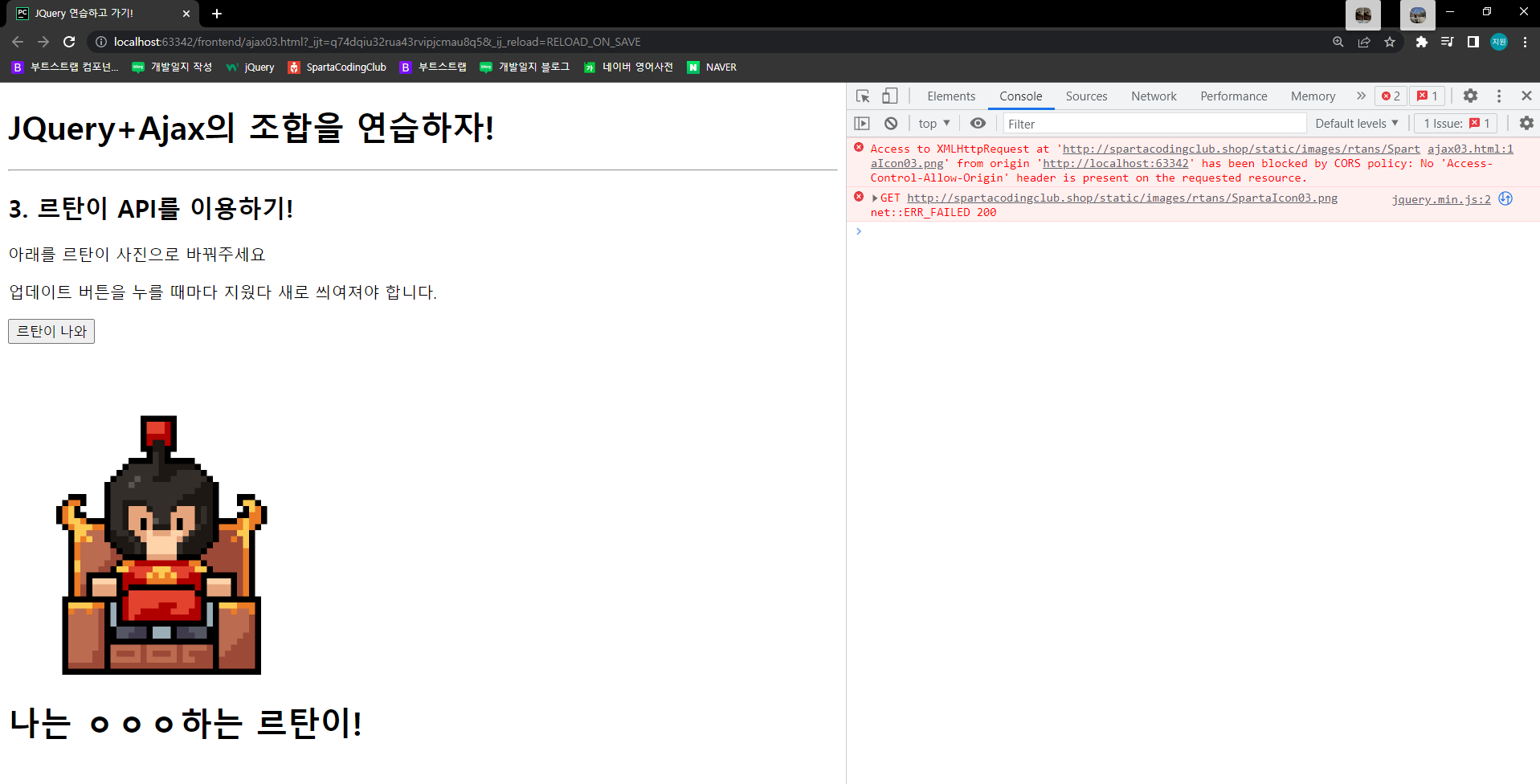1540x784 pixels.
Task: Click the network request initiator icon beside jquery.min.js
Action: 1505,198
